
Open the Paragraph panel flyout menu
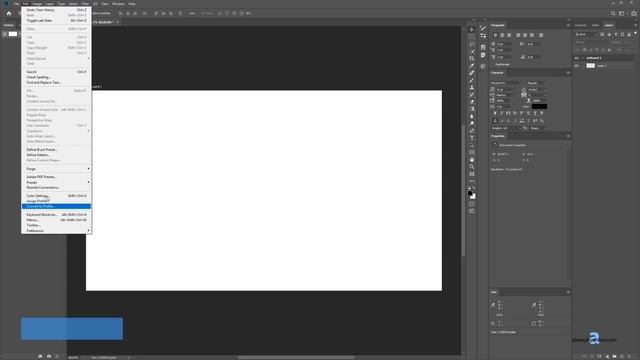[x=568, y=25]
